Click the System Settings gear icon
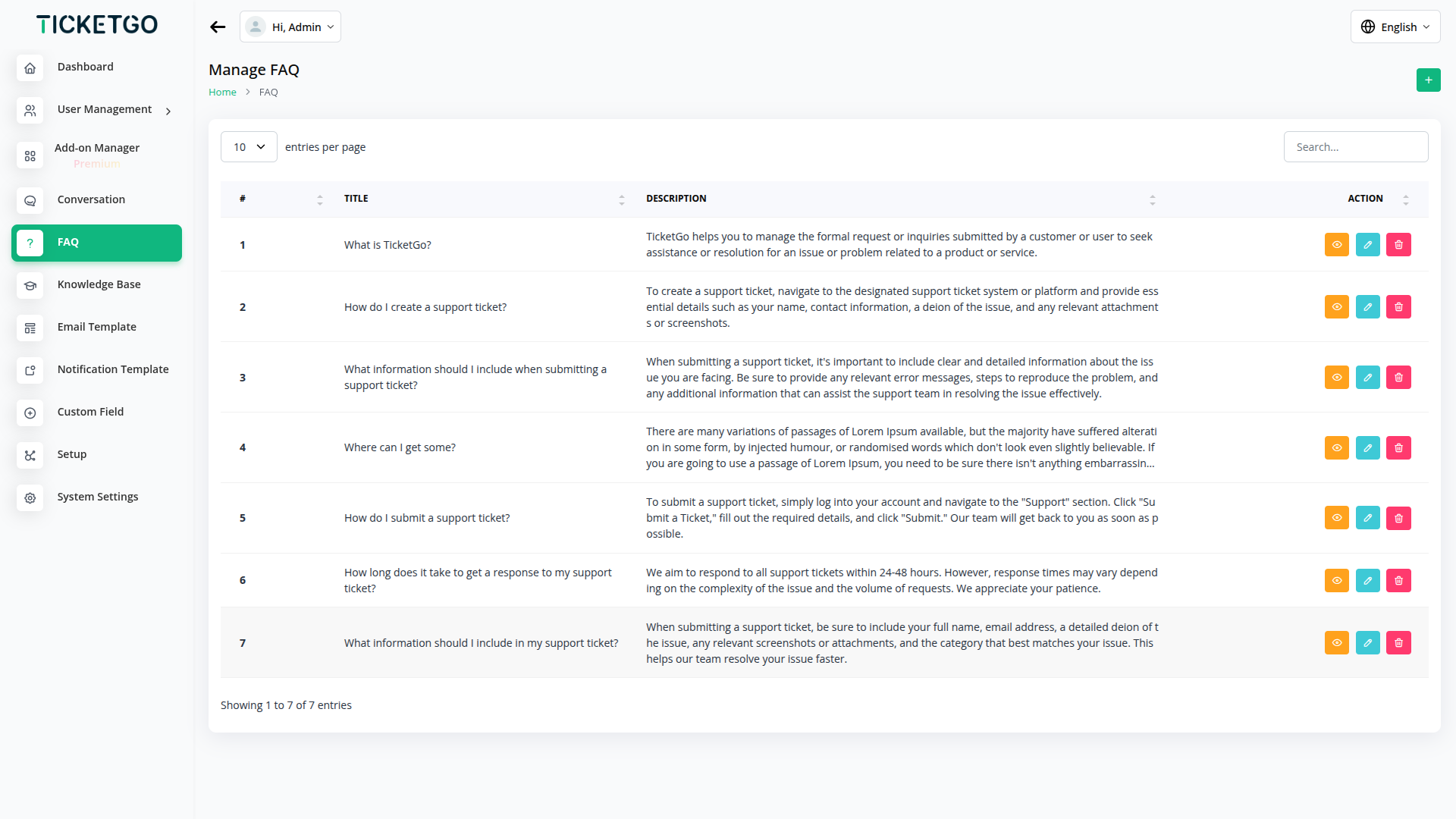1456x819 pixels. pos(30,498)
